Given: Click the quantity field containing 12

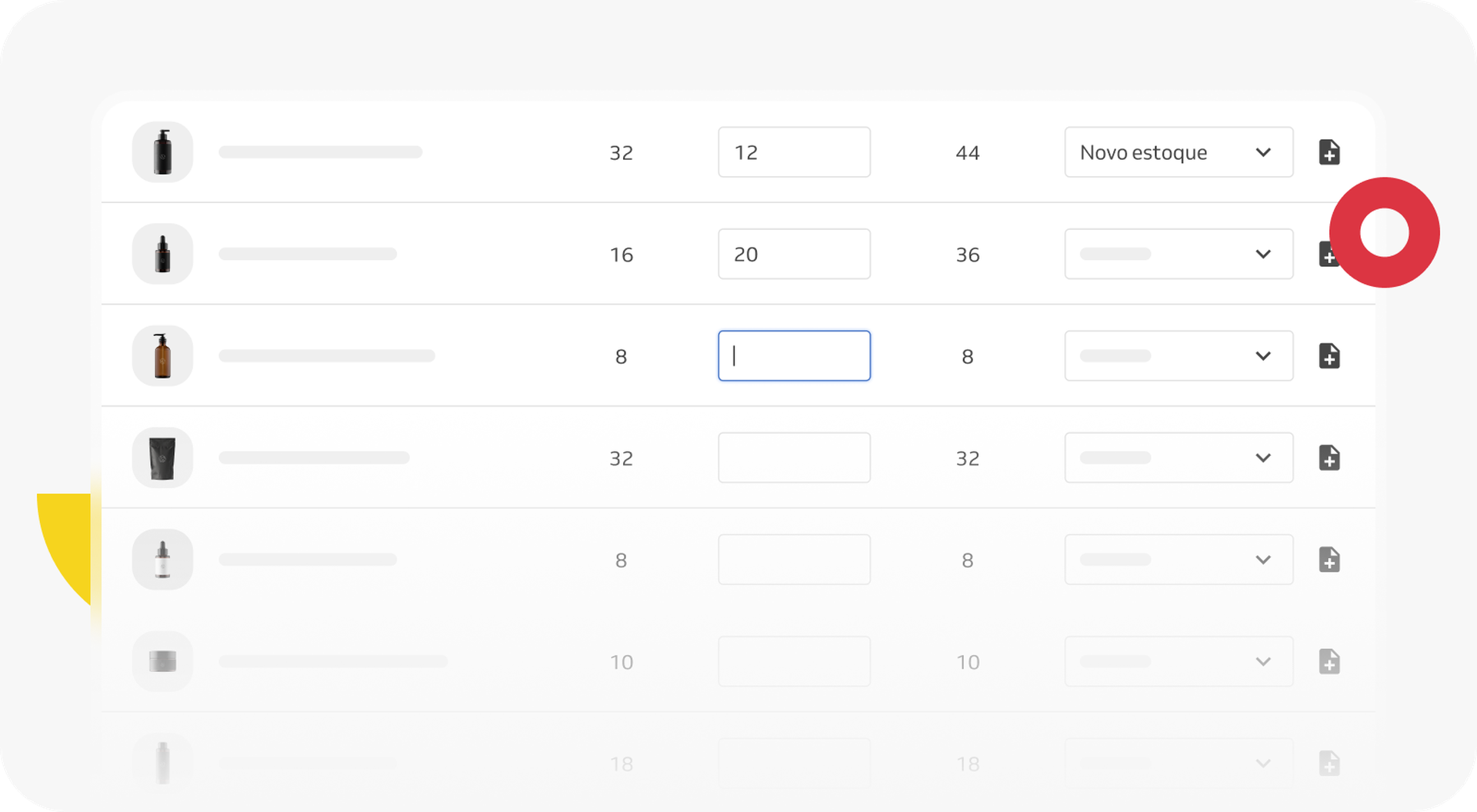Looking at the screenshot, I should (794, 152).
